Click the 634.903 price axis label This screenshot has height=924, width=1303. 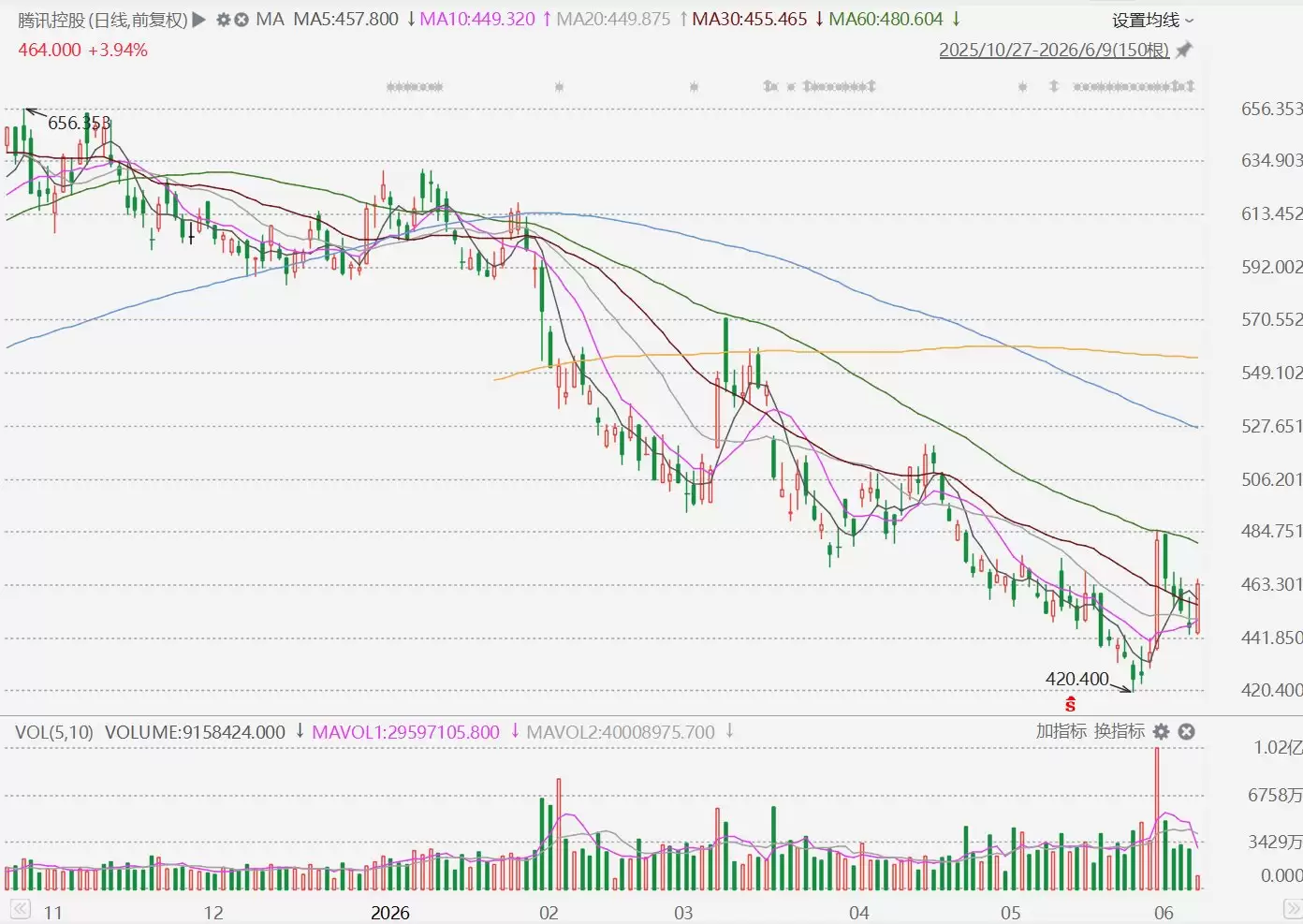click(x=1271, y=161)
